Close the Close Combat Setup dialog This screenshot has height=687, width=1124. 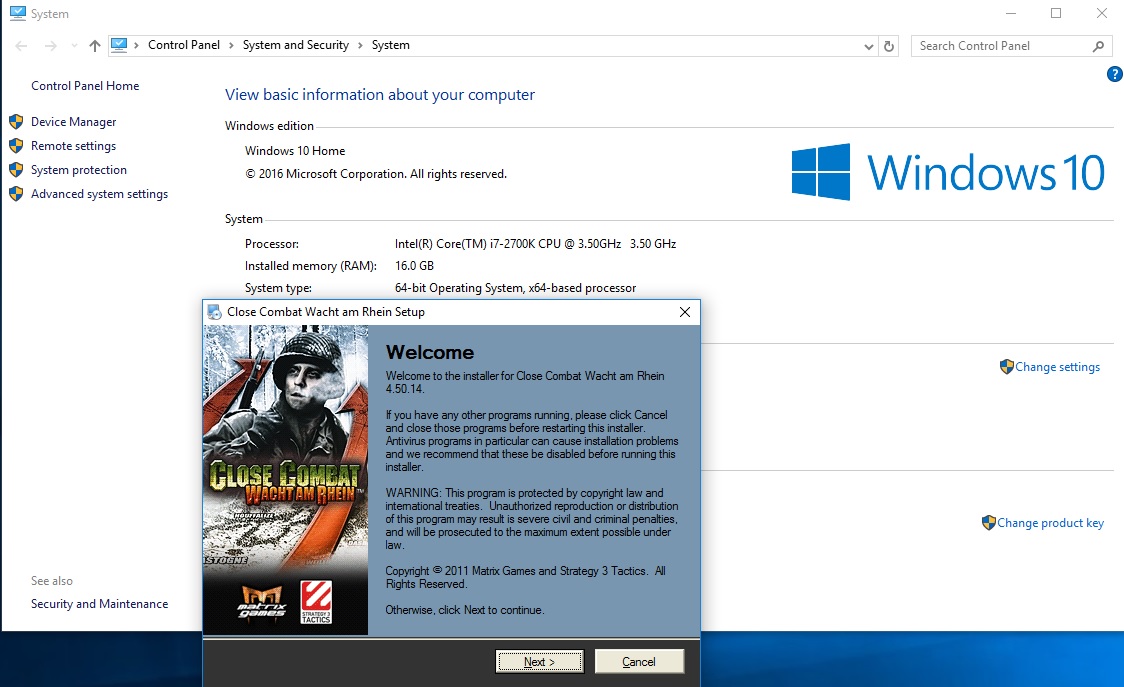pyautogui.click(x=685, y=312)
